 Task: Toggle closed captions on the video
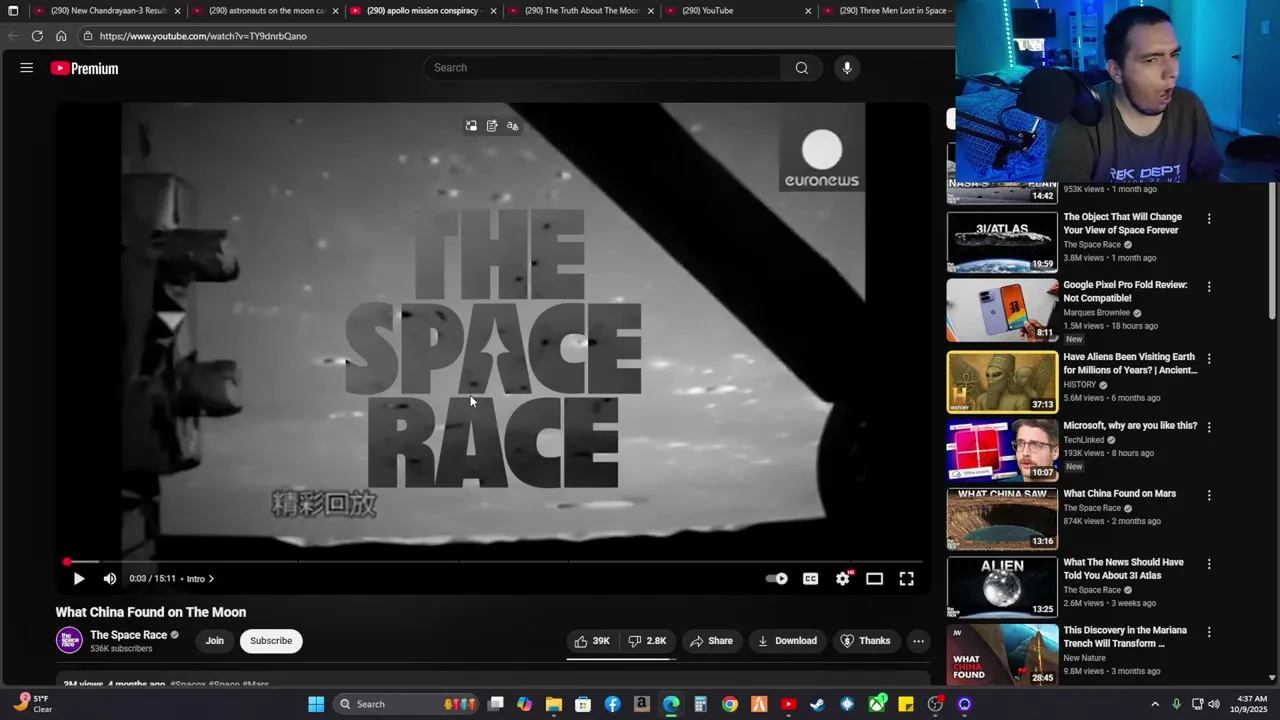coord(811,579)
